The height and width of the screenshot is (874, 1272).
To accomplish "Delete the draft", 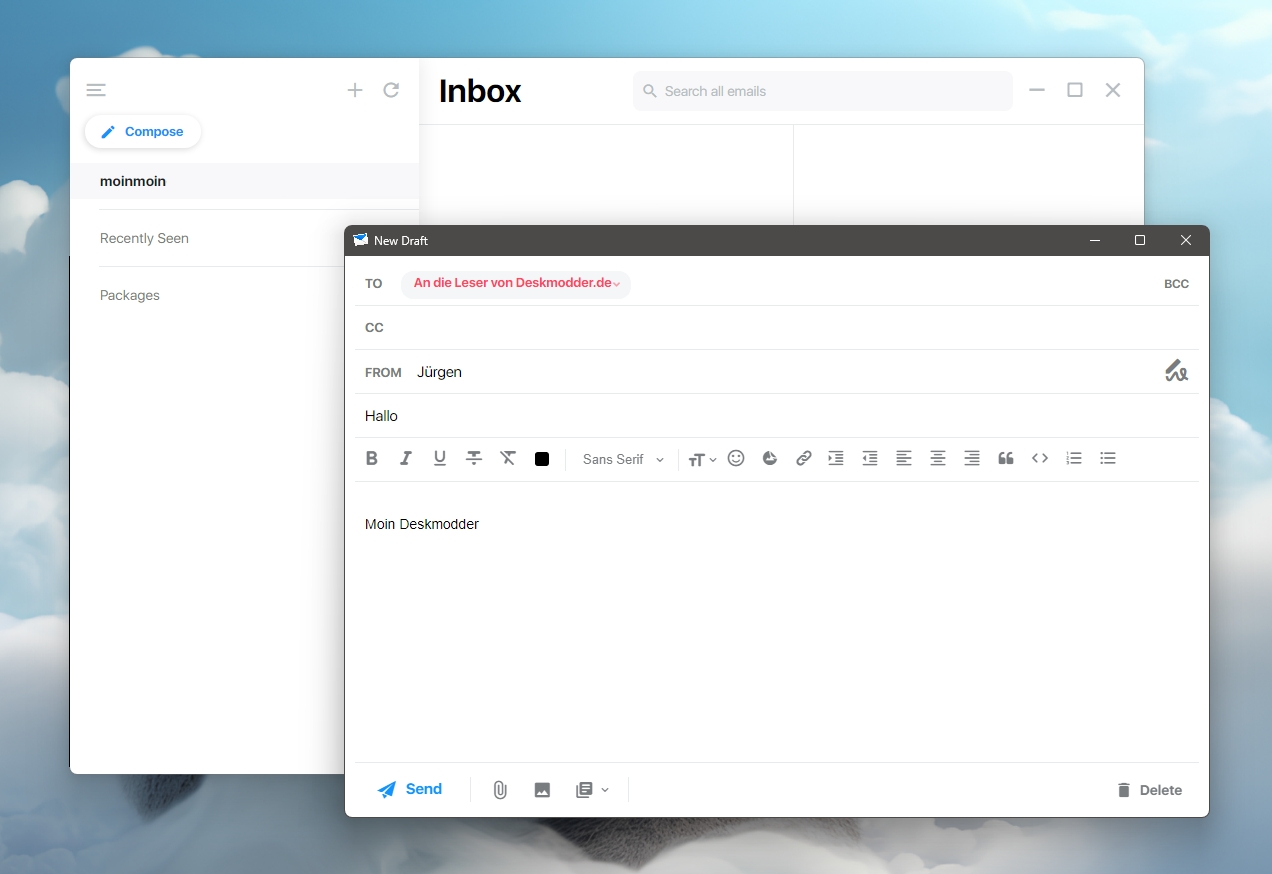I will (1149, 790).
